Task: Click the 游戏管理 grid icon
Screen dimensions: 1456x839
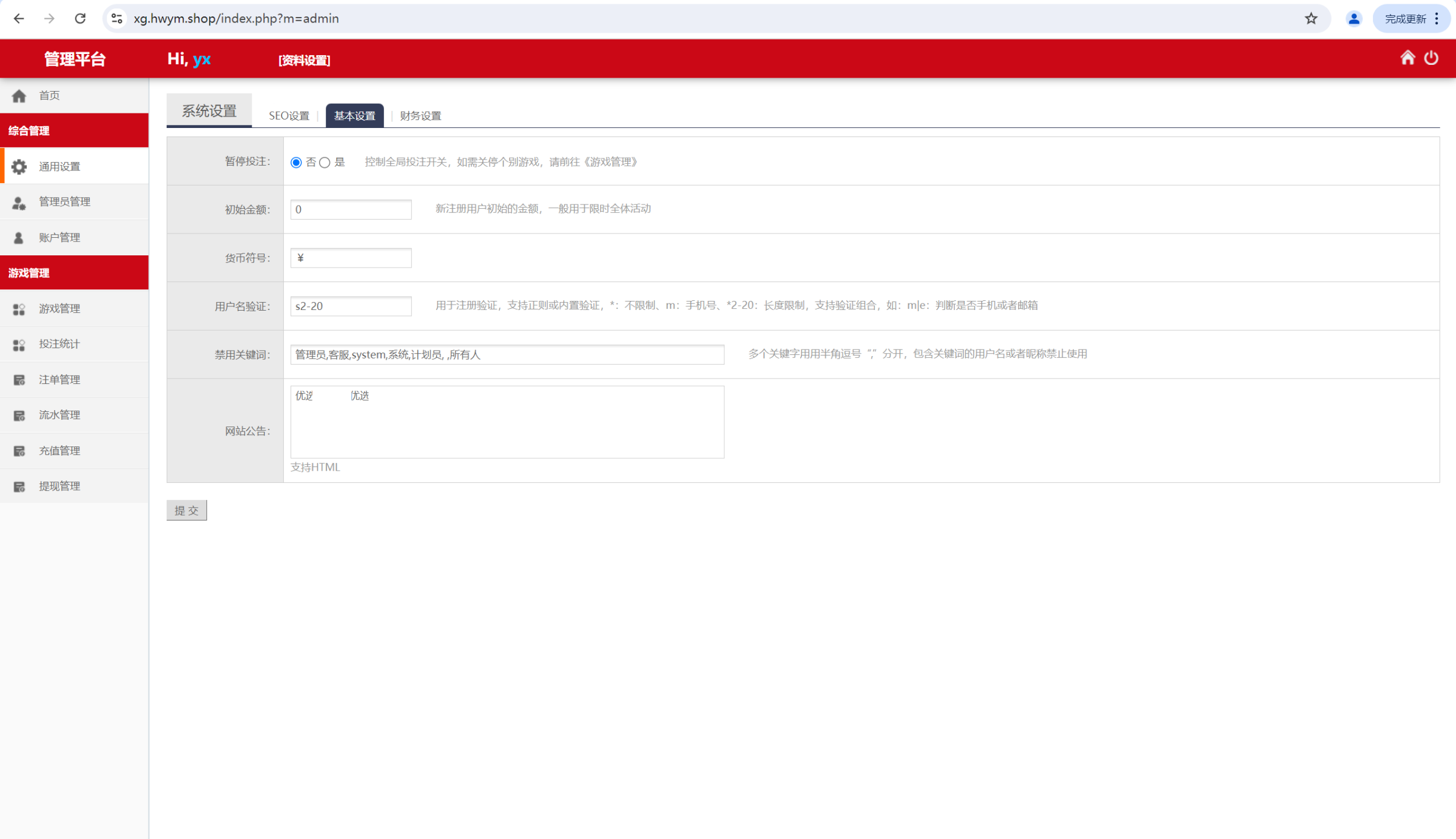Action: (19, 309)
